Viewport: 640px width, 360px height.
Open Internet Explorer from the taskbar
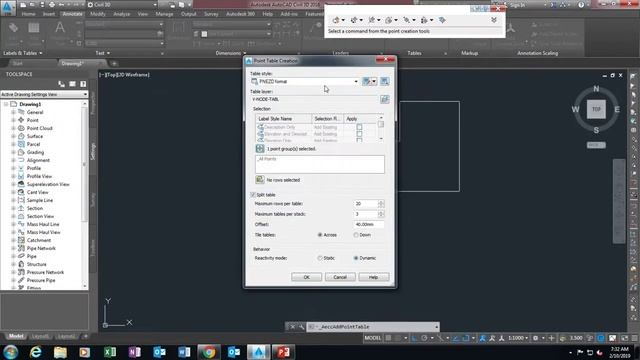pyautogui.click(x=36, y=352)
